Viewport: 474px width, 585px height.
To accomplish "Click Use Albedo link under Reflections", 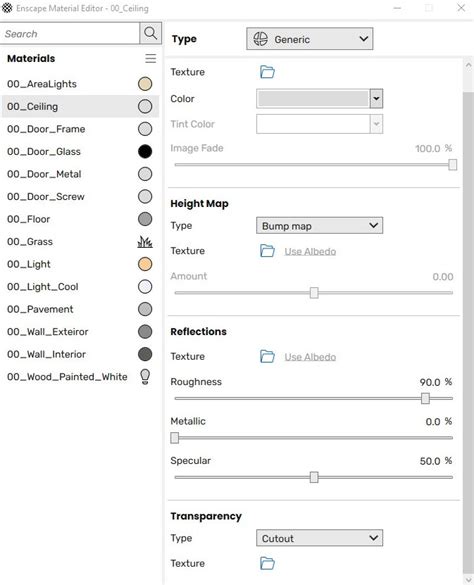I will pos(310,357).
